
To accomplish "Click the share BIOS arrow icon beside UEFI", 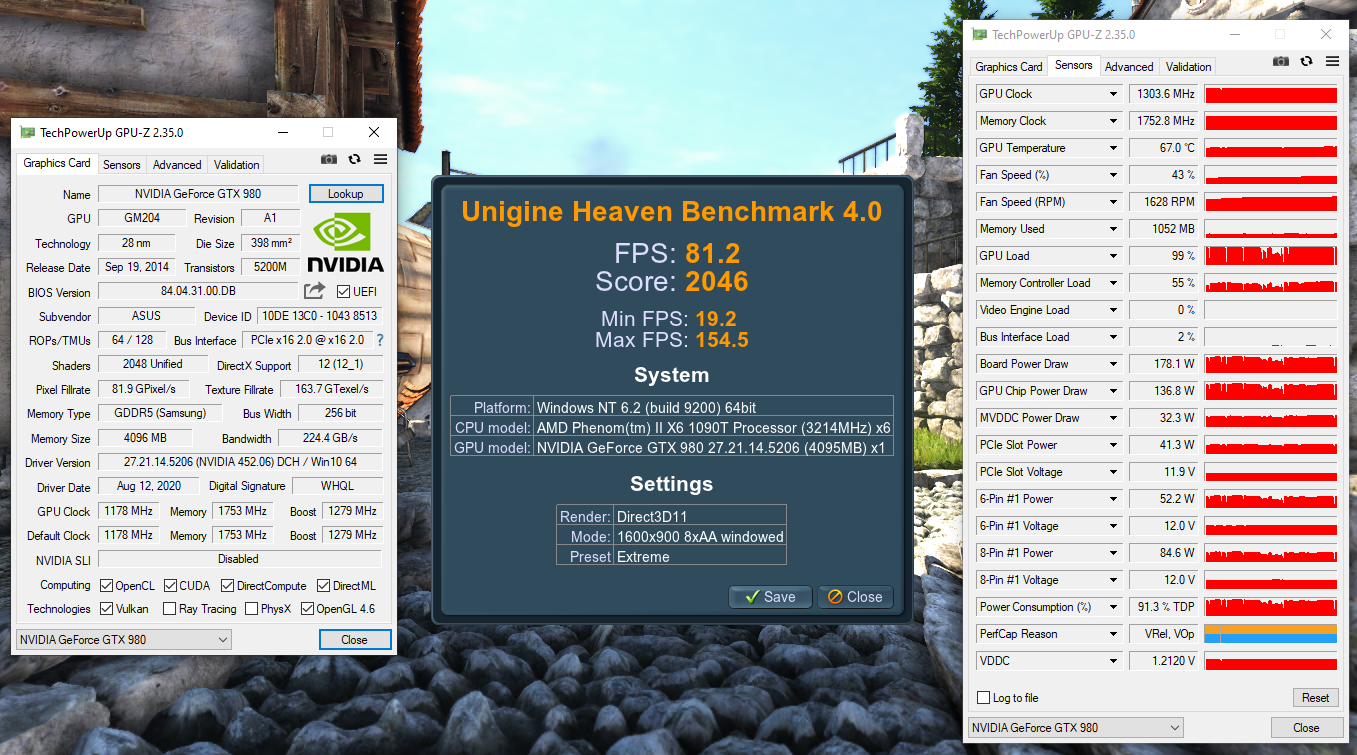I will (x=314, y=291).
